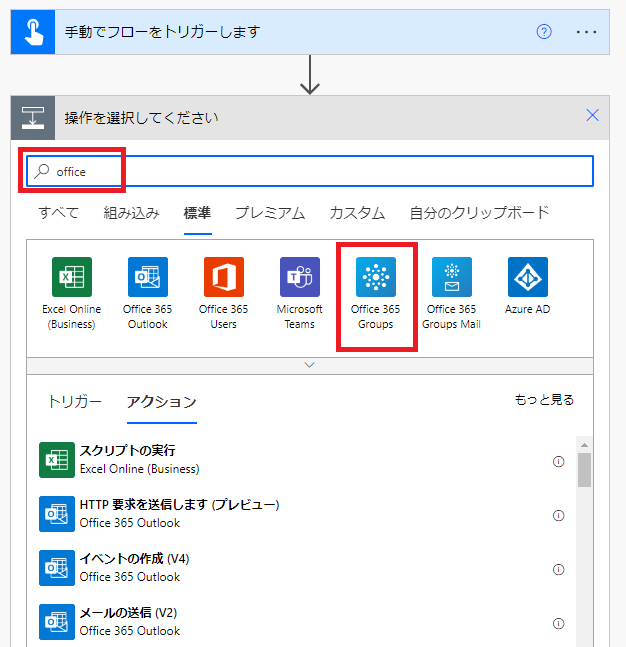Pick the Microsoft Teams connector icon
This screenshot has width=626, height=647.
pos(299,277)
